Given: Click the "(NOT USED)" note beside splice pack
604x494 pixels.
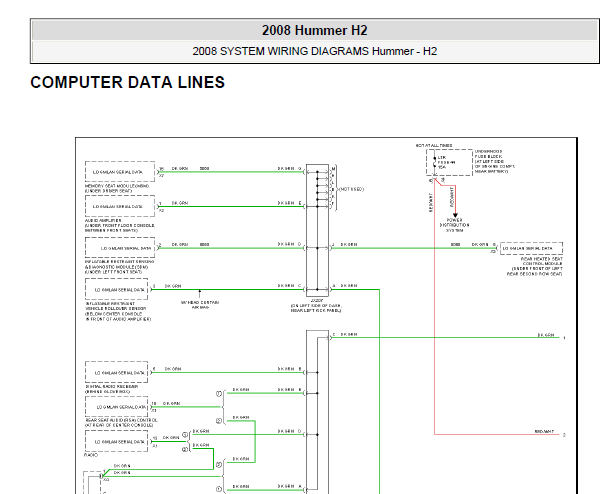Looking at the screenshot, I should 351,189.
